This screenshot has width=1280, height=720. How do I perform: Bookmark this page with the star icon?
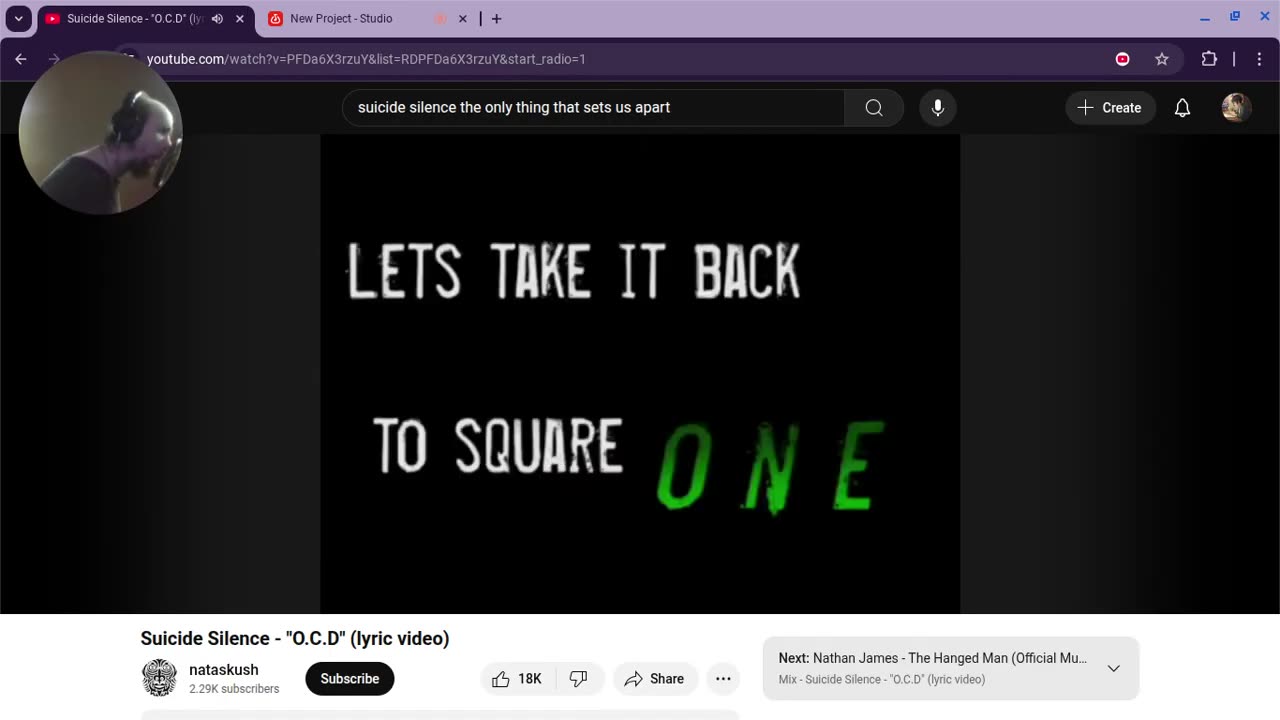pos(1162,59)
